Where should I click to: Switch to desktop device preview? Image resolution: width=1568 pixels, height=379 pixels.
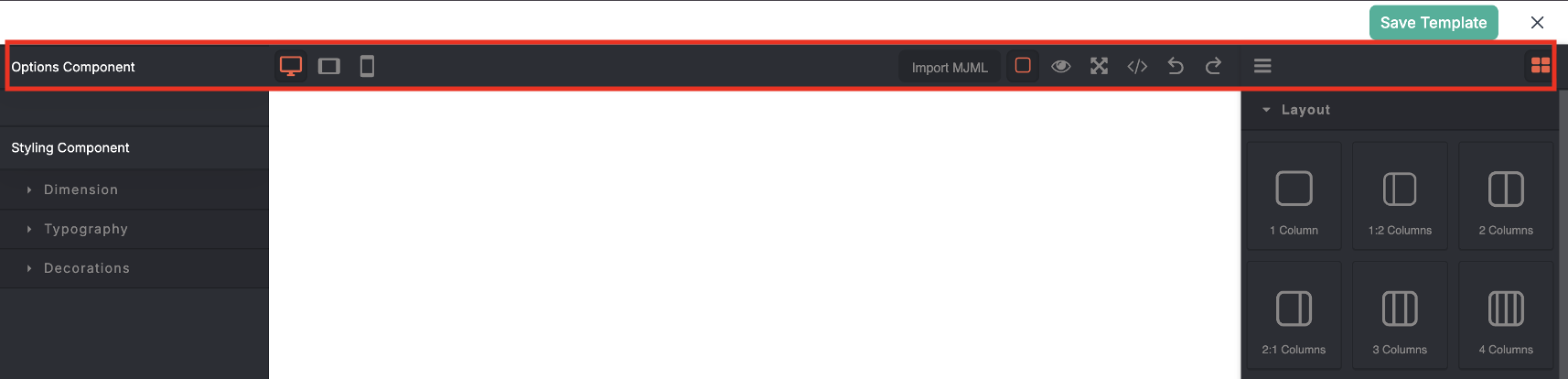tap(291, 66)
